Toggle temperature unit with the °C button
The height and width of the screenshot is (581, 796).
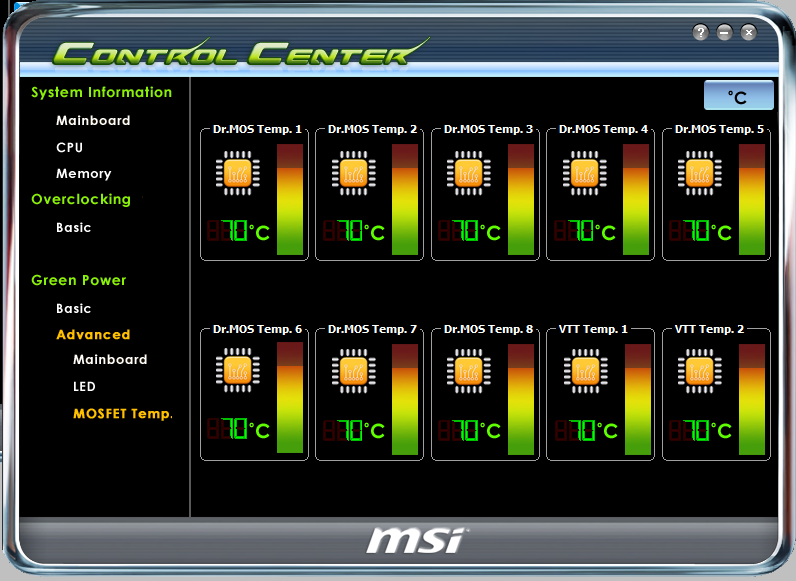pos(739,95)
